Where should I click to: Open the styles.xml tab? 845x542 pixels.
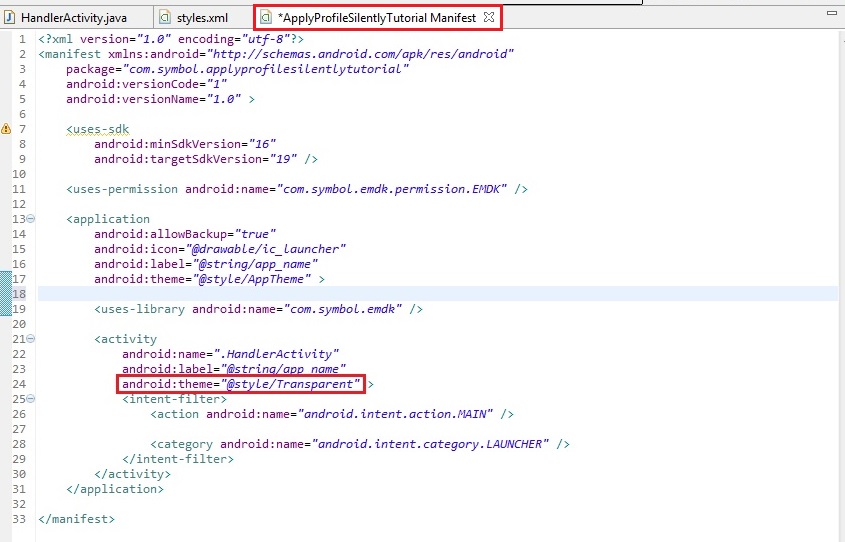pyautogui.click(x=202, y=18)
